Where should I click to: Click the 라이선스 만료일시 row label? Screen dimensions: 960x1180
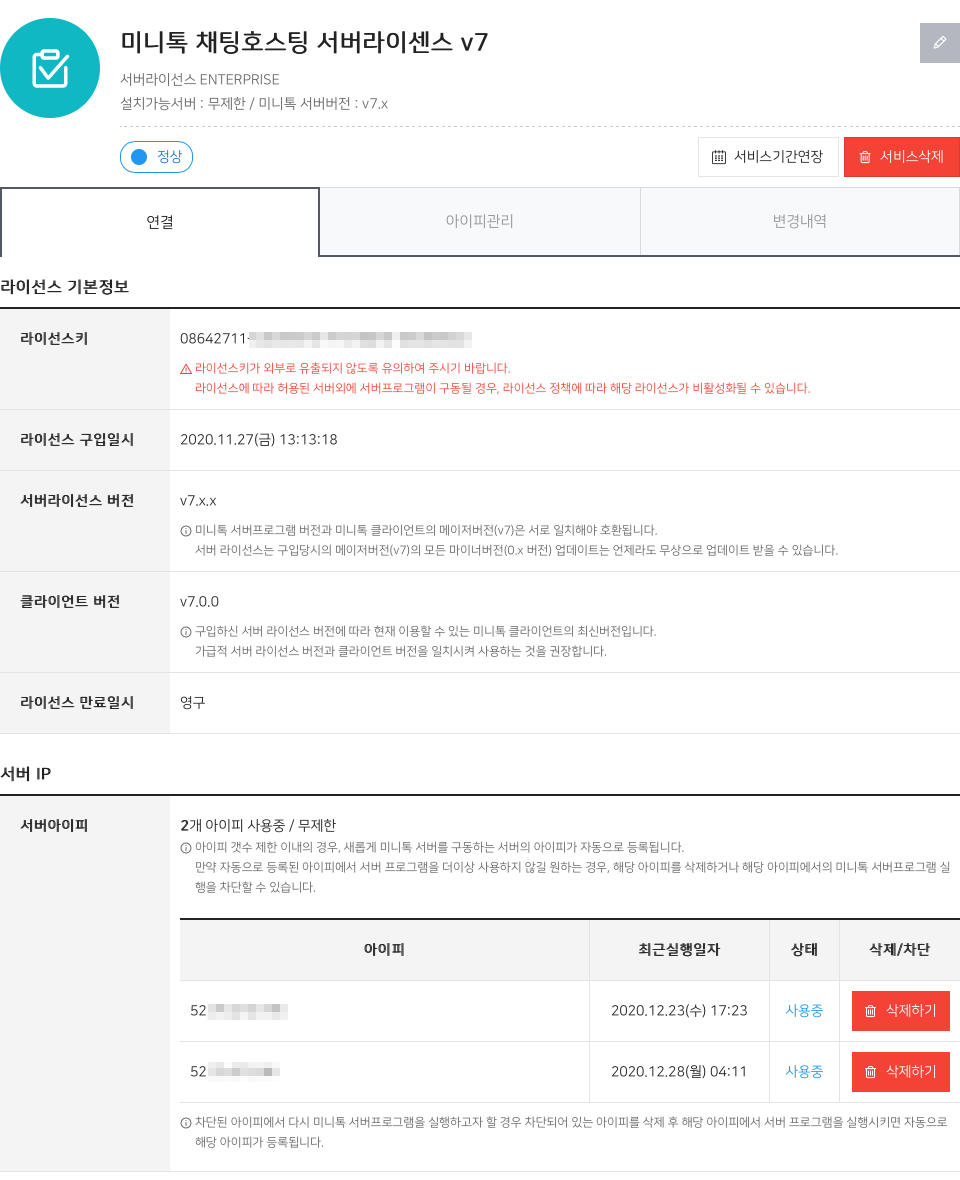click(77, 703)
